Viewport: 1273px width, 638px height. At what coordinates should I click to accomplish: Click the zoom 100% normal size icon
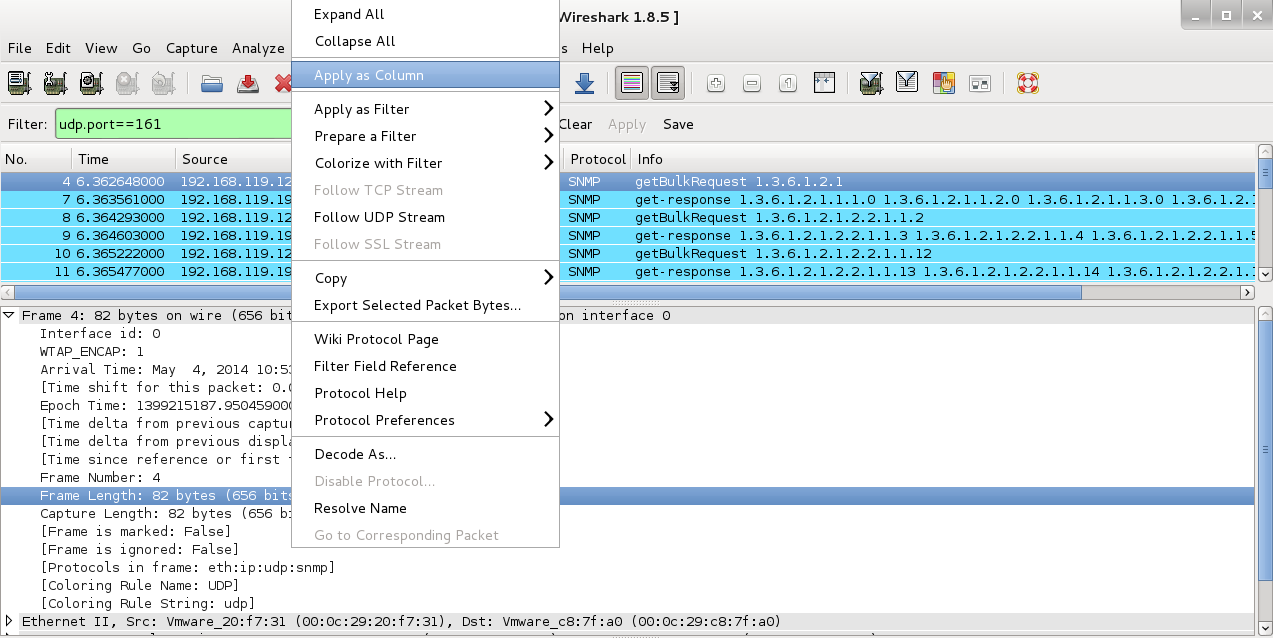tap(788, 83)
